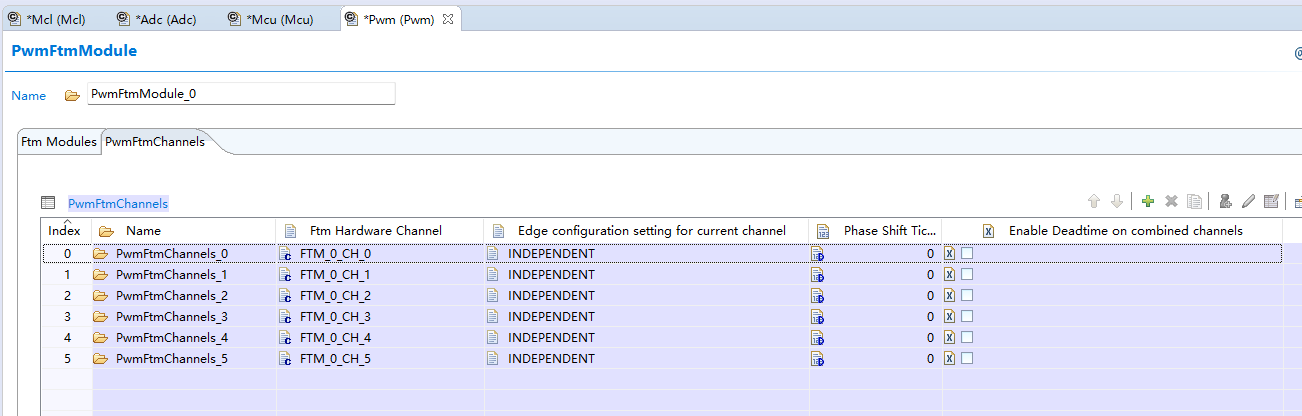Open the FTM_0_CH_3 hardware channel dropdown cell
1302x416 pixels.
[x=380, y=317]
